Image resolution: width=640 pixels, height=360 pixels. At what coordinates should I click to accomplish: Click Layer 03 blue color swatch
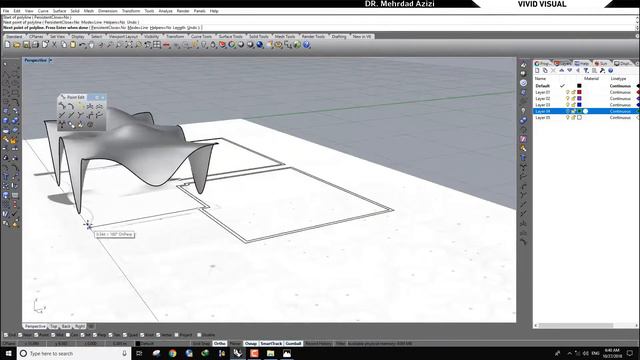point(579,105)
